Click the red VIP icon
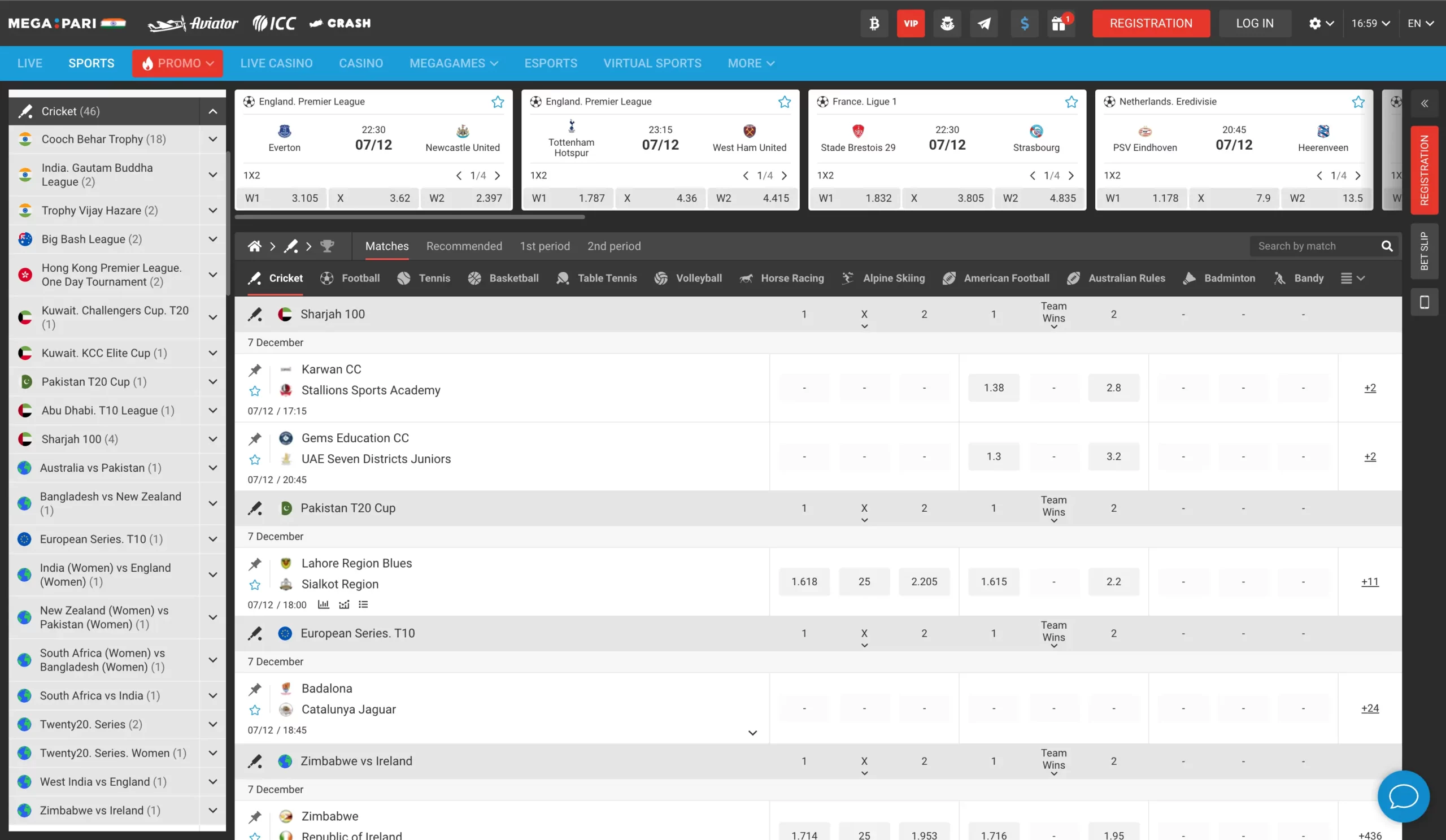 [911, 24]
